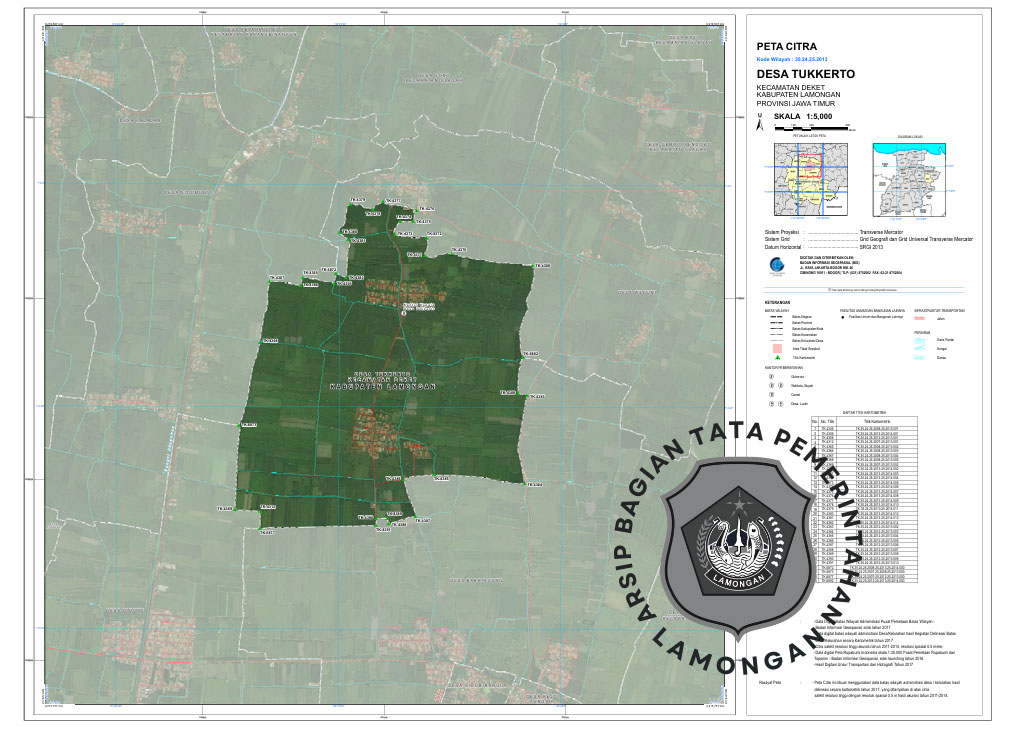Image resolution: width=1023 pixels, height=734 pixels.
Task: Click the Titik Kartometrik table header
Action: point(876,419)
